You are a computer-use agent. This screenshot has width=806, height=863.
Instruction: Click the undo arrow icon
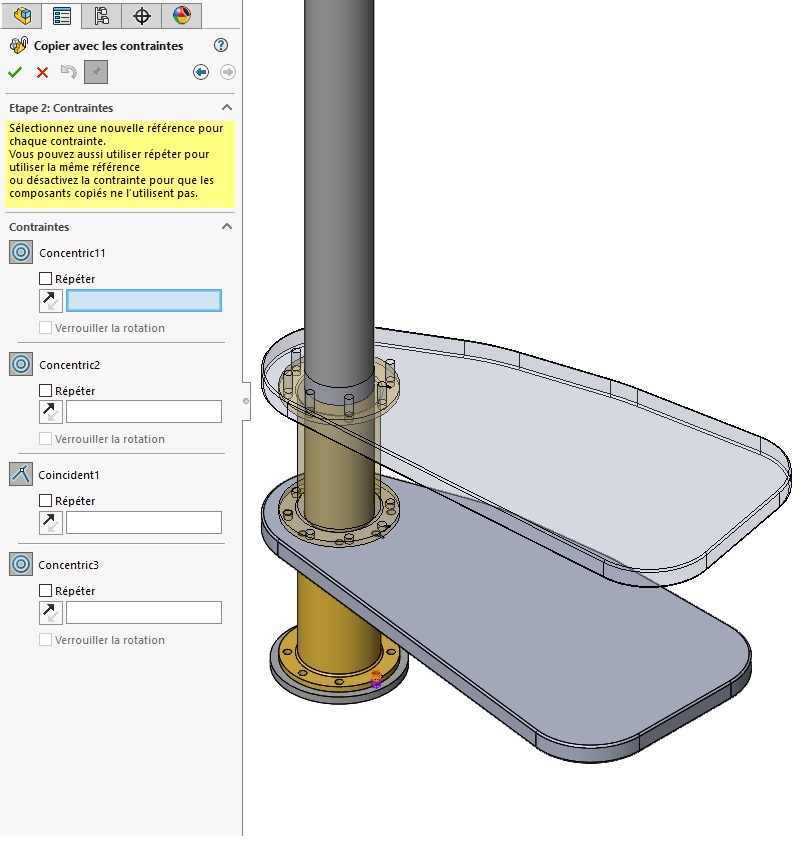point(69,72)
